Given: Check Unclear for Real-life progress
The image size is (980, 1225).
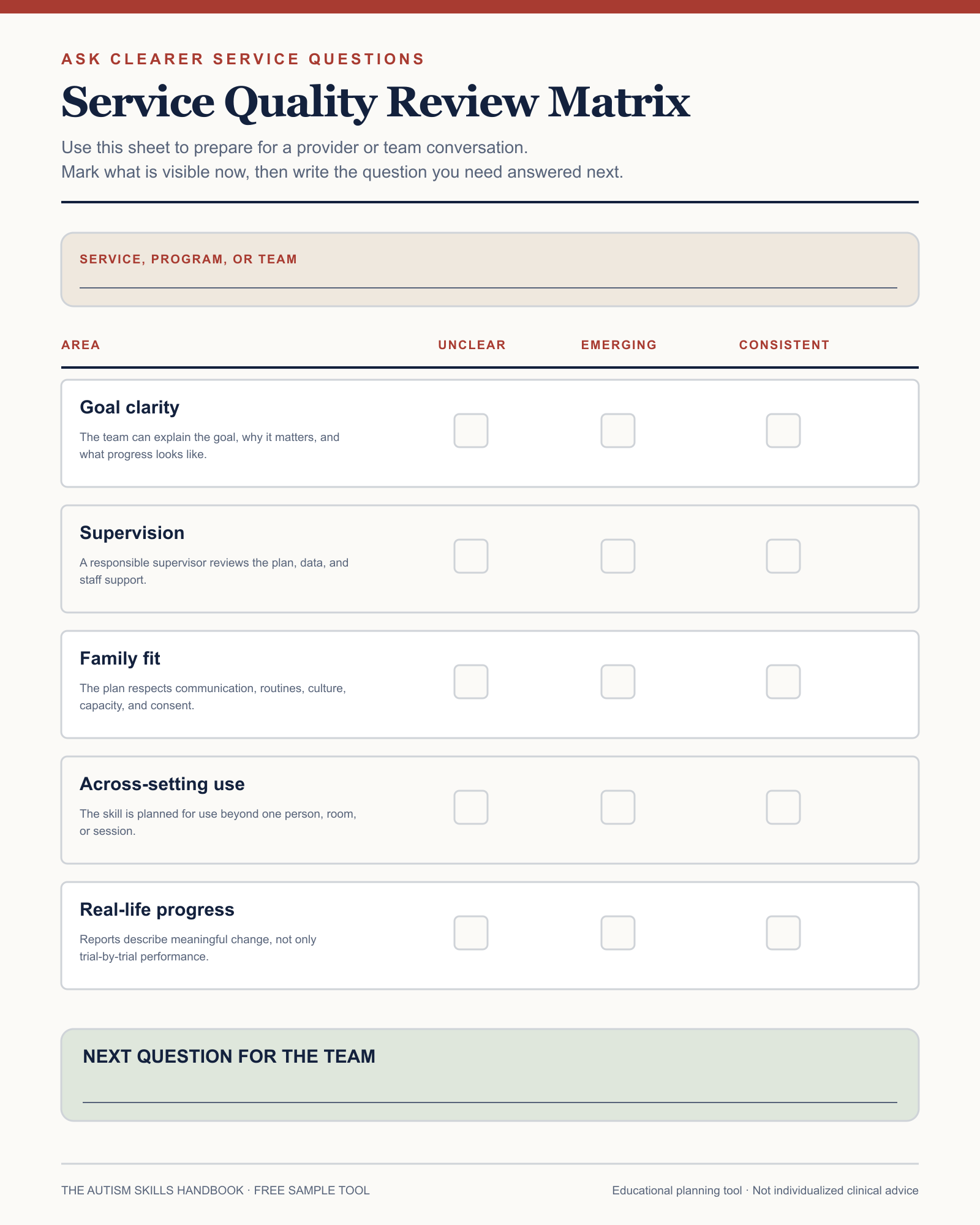Looking at the screenshot, I should 471,933.
